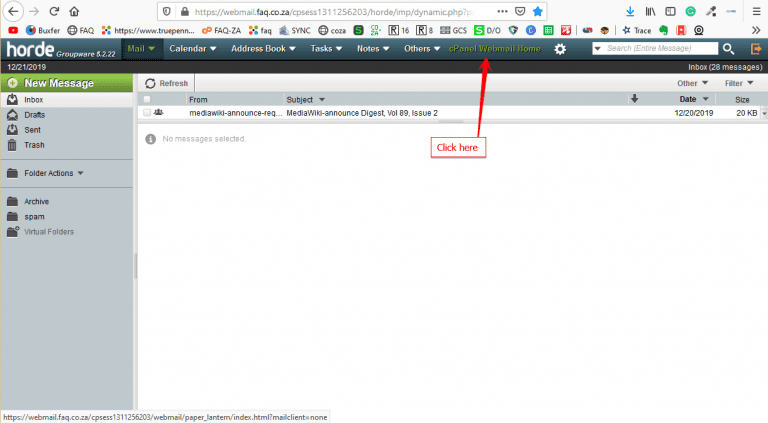Open the tracking protection shield in address bar

(x=167, y=12)
